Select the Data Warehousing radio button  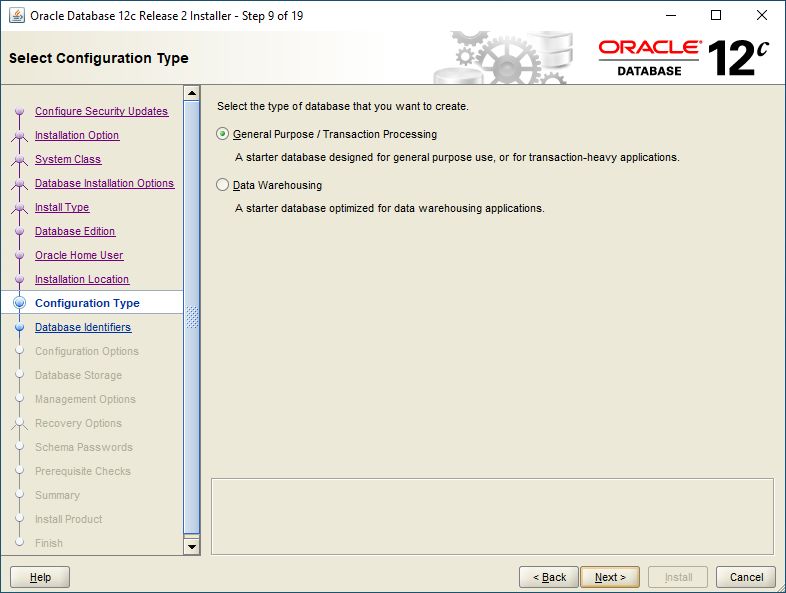pos(223,185)
